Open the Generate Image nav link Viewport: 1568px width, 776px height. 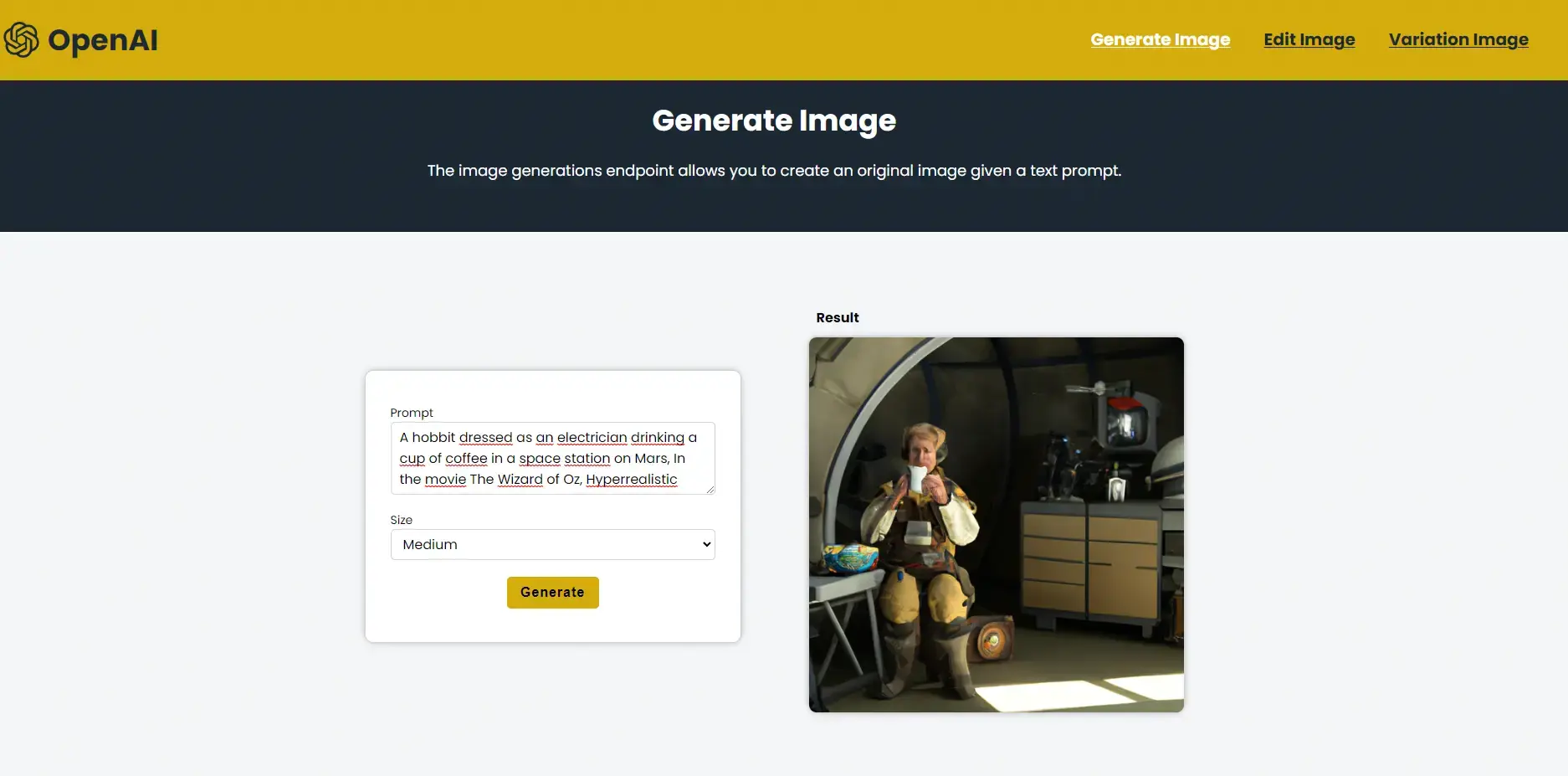[x=1160, y=39]
